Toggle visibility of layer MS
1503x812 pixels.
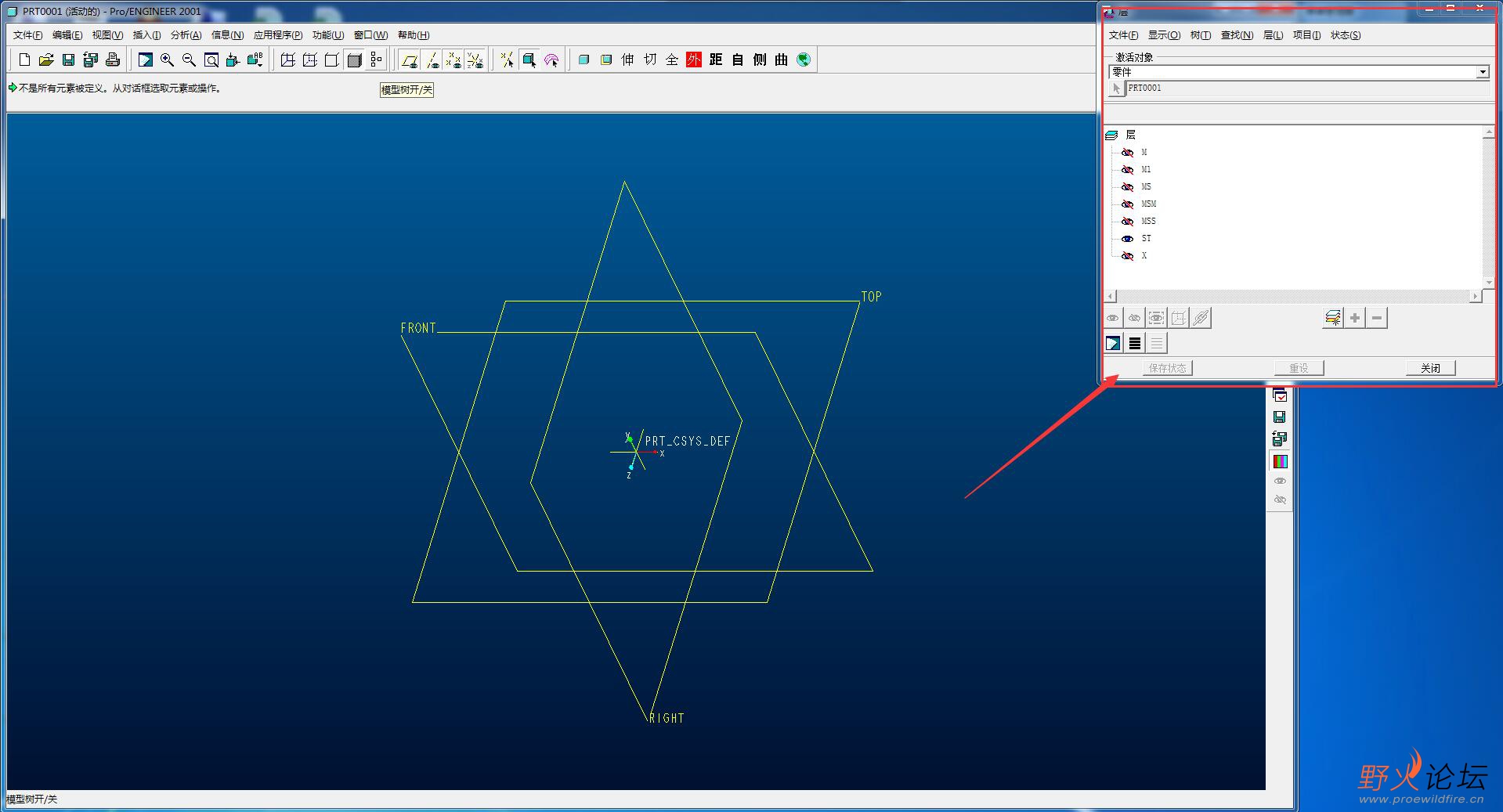tap(1128, 187)
